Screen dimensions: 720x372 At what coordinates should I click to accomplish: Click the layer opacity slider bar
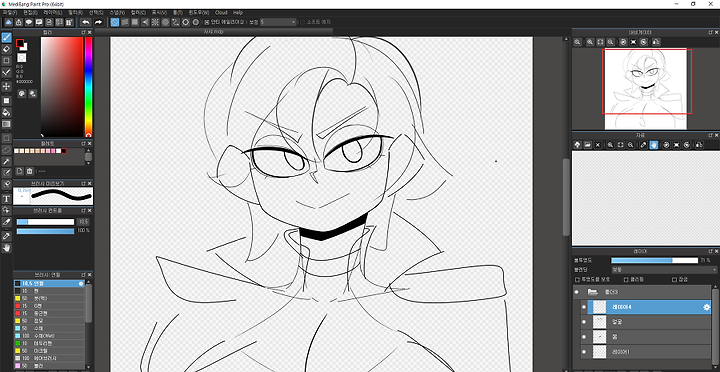pyautogui.click(x=654, y=260)
